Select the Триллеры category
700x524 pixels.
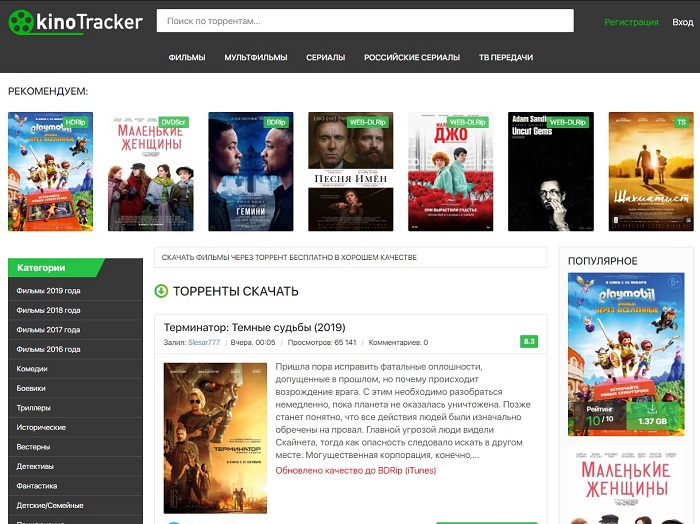pyautogui.click(x=75, y=408)
